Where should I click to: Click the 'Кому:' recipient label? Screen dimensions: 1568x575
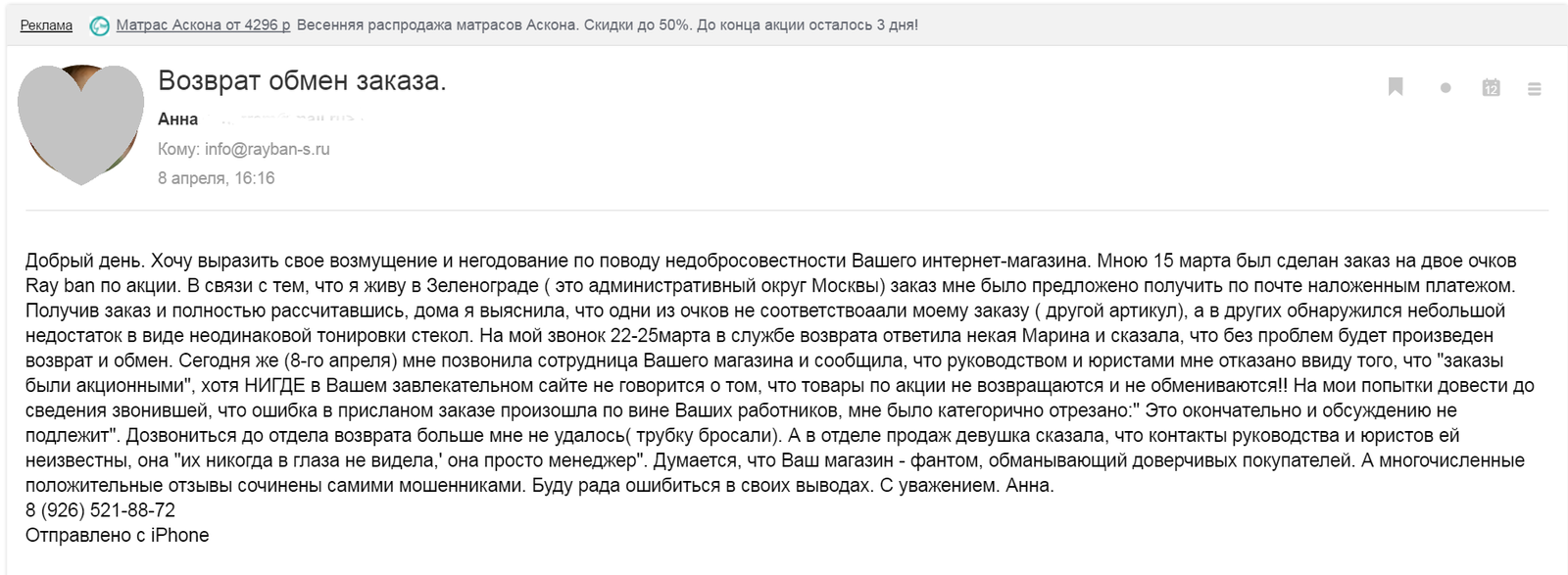[x=179, y=149]
